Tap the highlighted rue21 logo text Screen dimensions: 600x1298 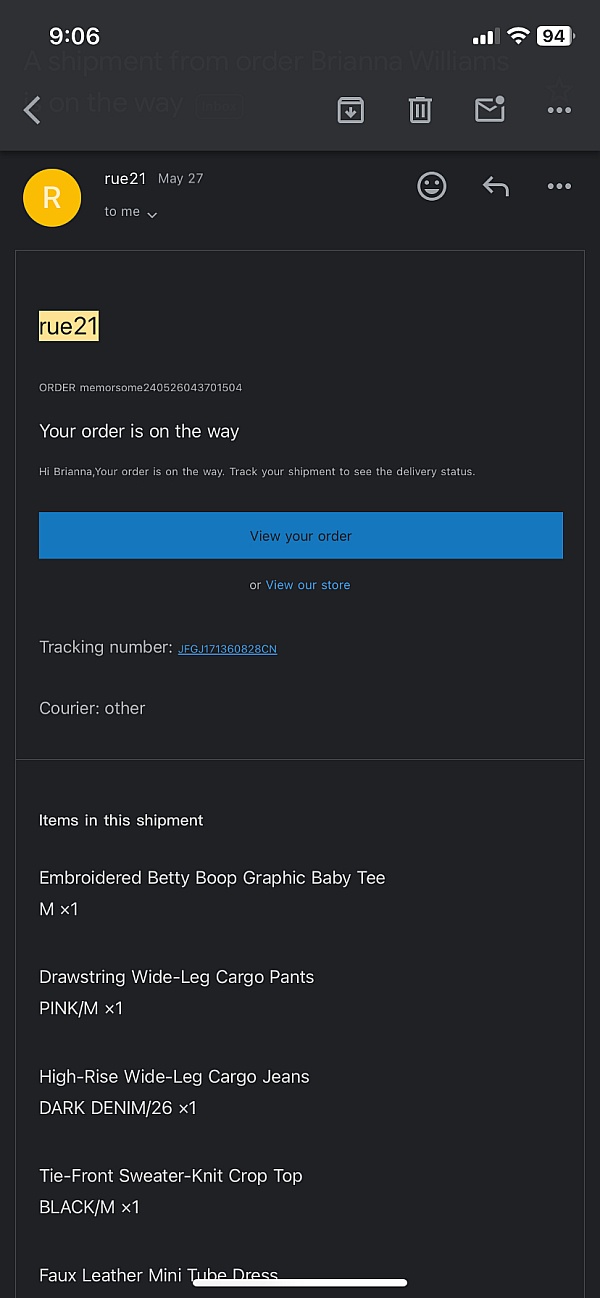pos(69,325)
